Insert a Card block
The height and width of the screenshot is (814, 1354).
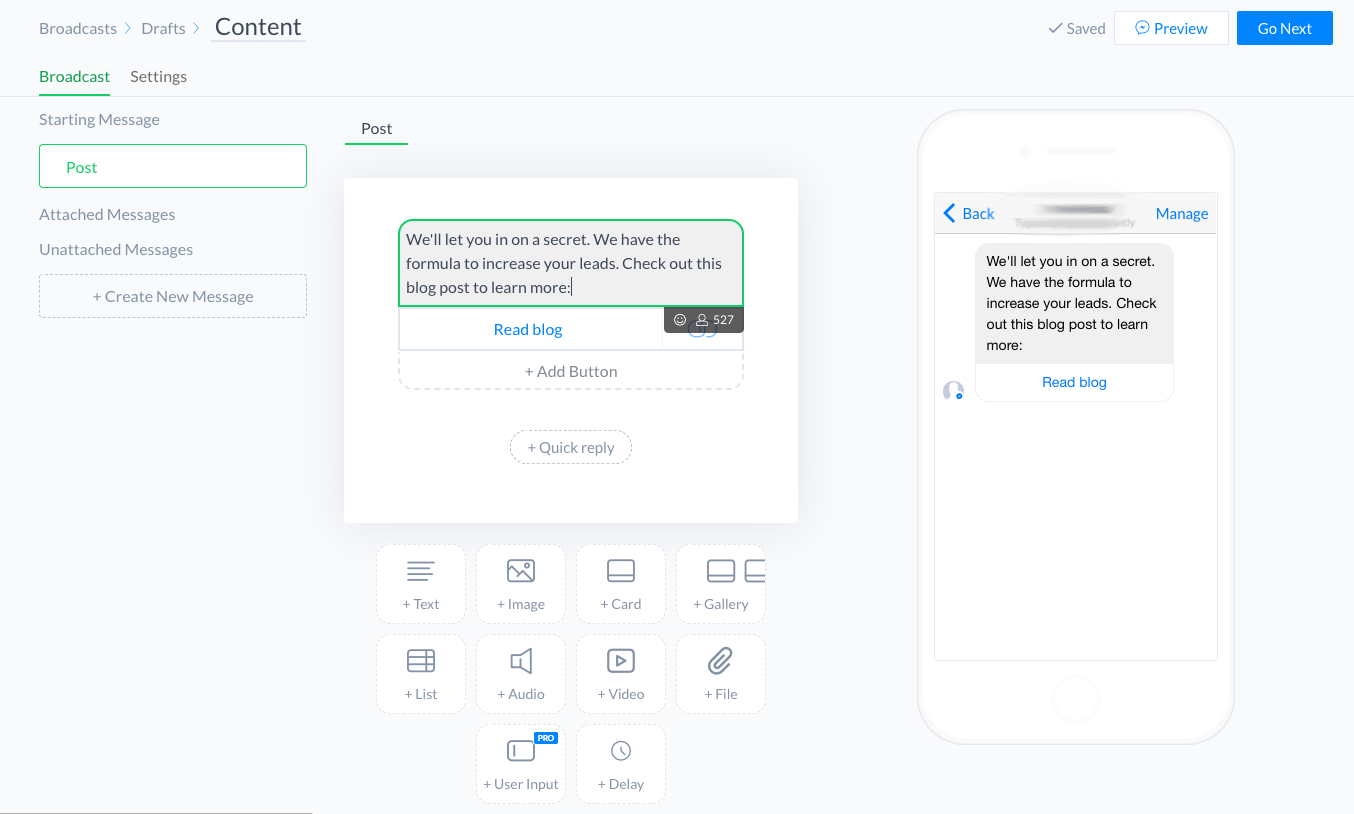621,584
